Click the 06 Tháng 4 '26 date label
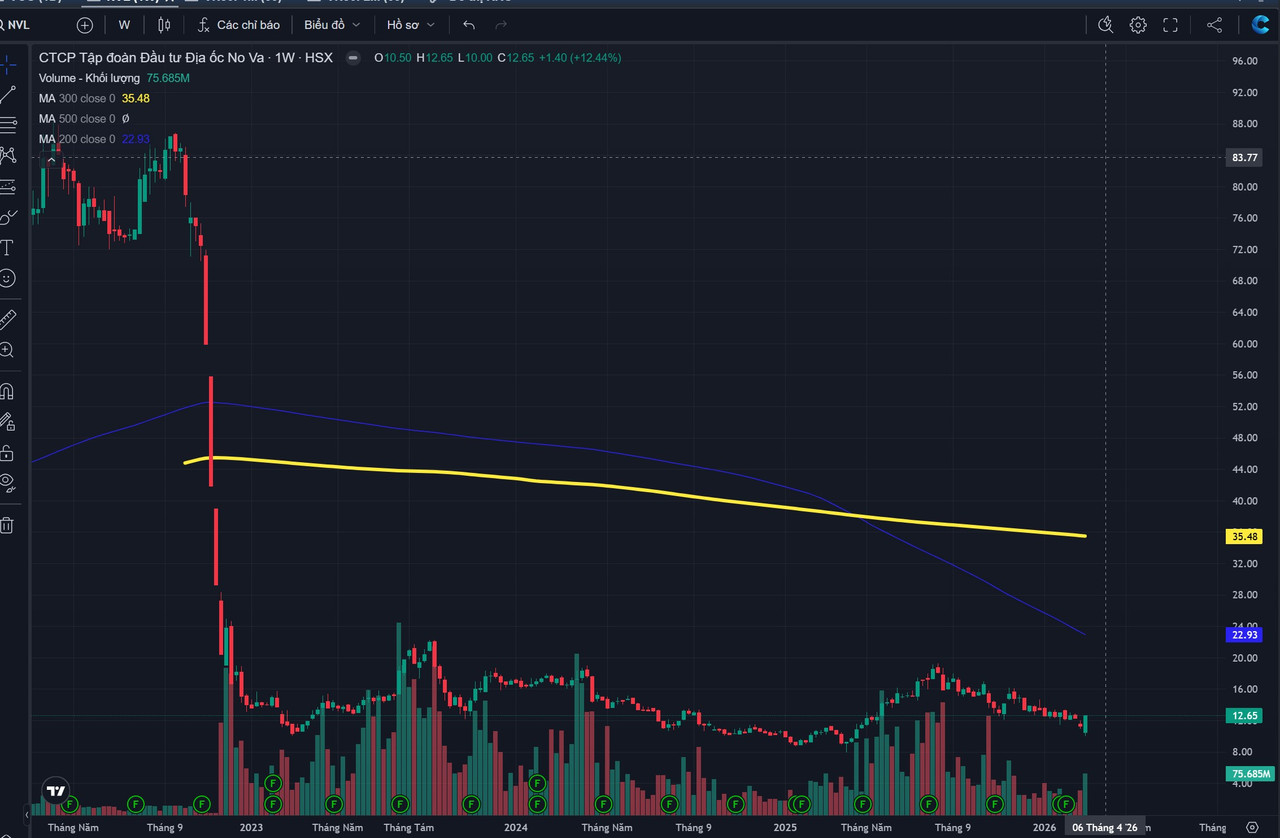This screenshot has width=1280, height=838. pos(1105,828)
